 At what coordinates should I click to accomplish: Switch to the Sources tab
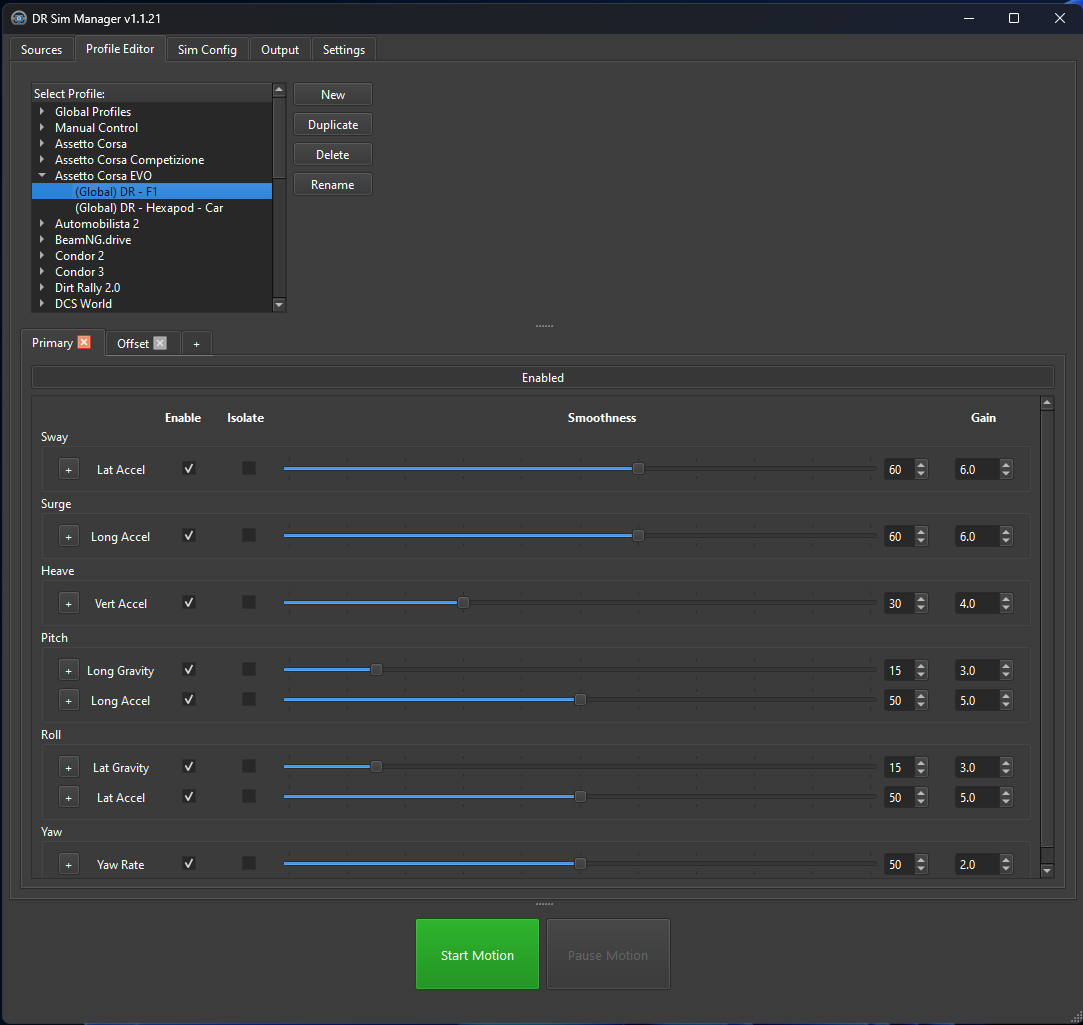[x=41, y=50]
